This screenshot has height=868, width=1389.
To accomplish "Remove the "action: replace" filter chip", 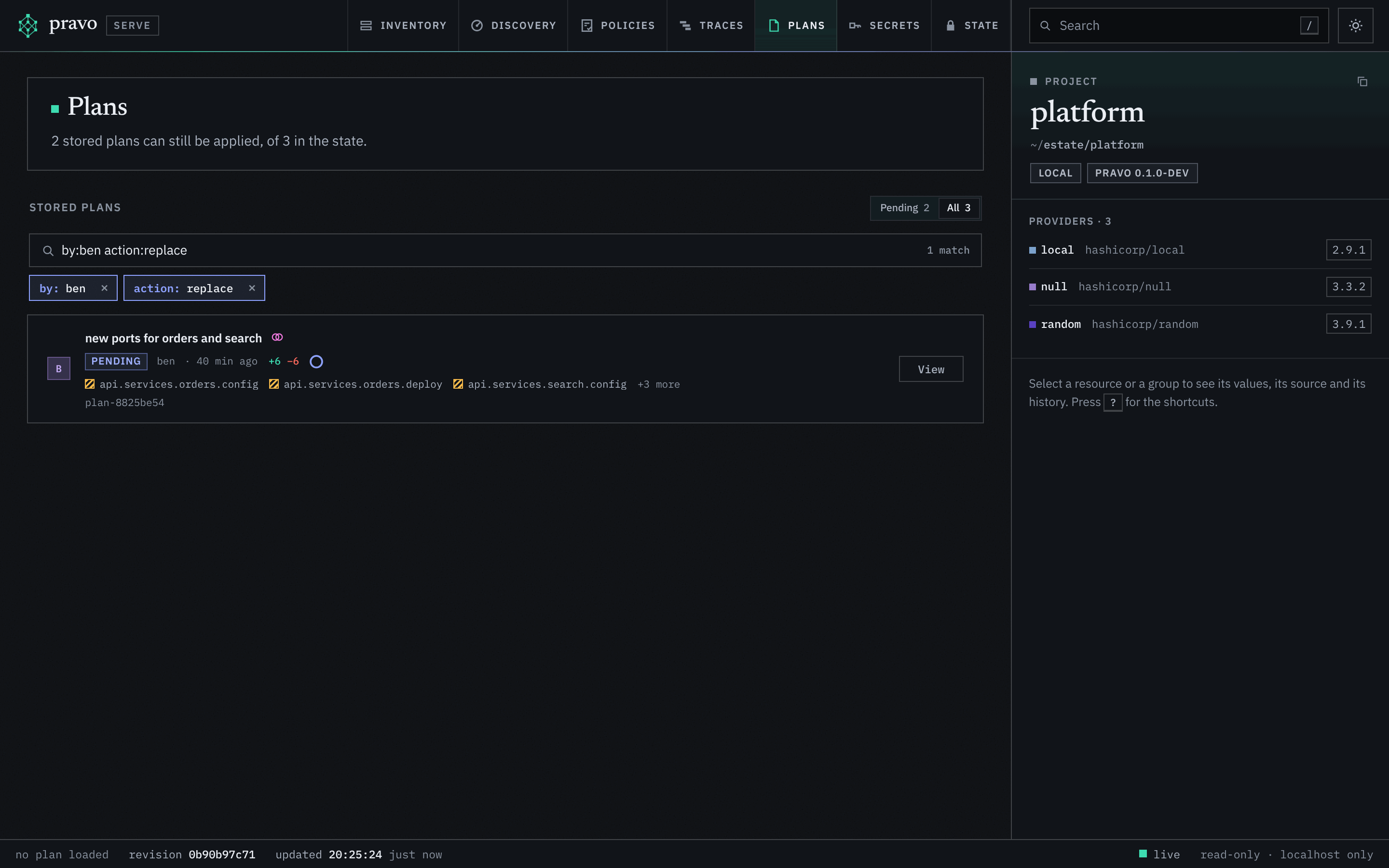I will [252, 288].
